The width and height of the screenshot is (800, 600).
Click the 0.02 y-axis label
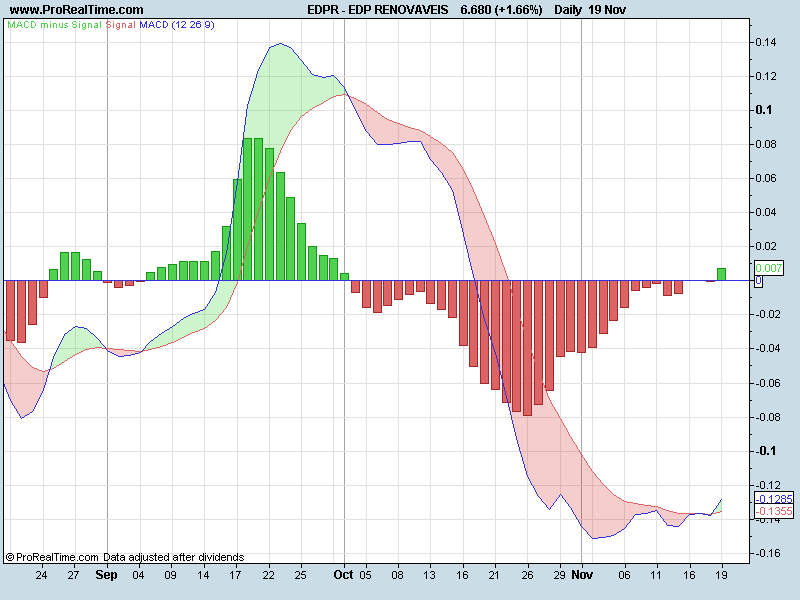pos(766,246)
